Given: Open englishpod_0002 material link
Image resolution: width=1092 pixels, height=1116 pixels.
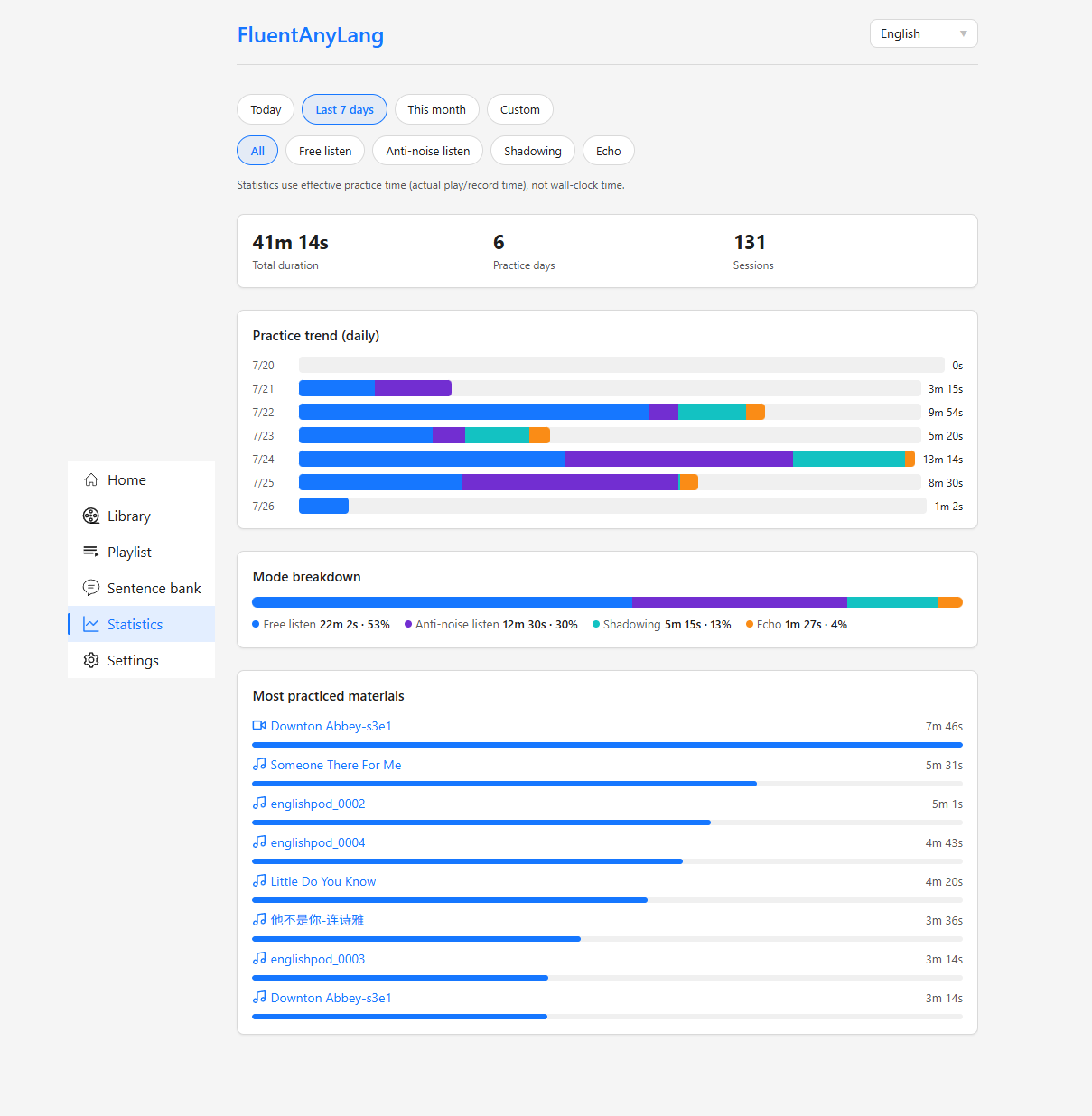Looking at the screenshot, I should 318,804.
